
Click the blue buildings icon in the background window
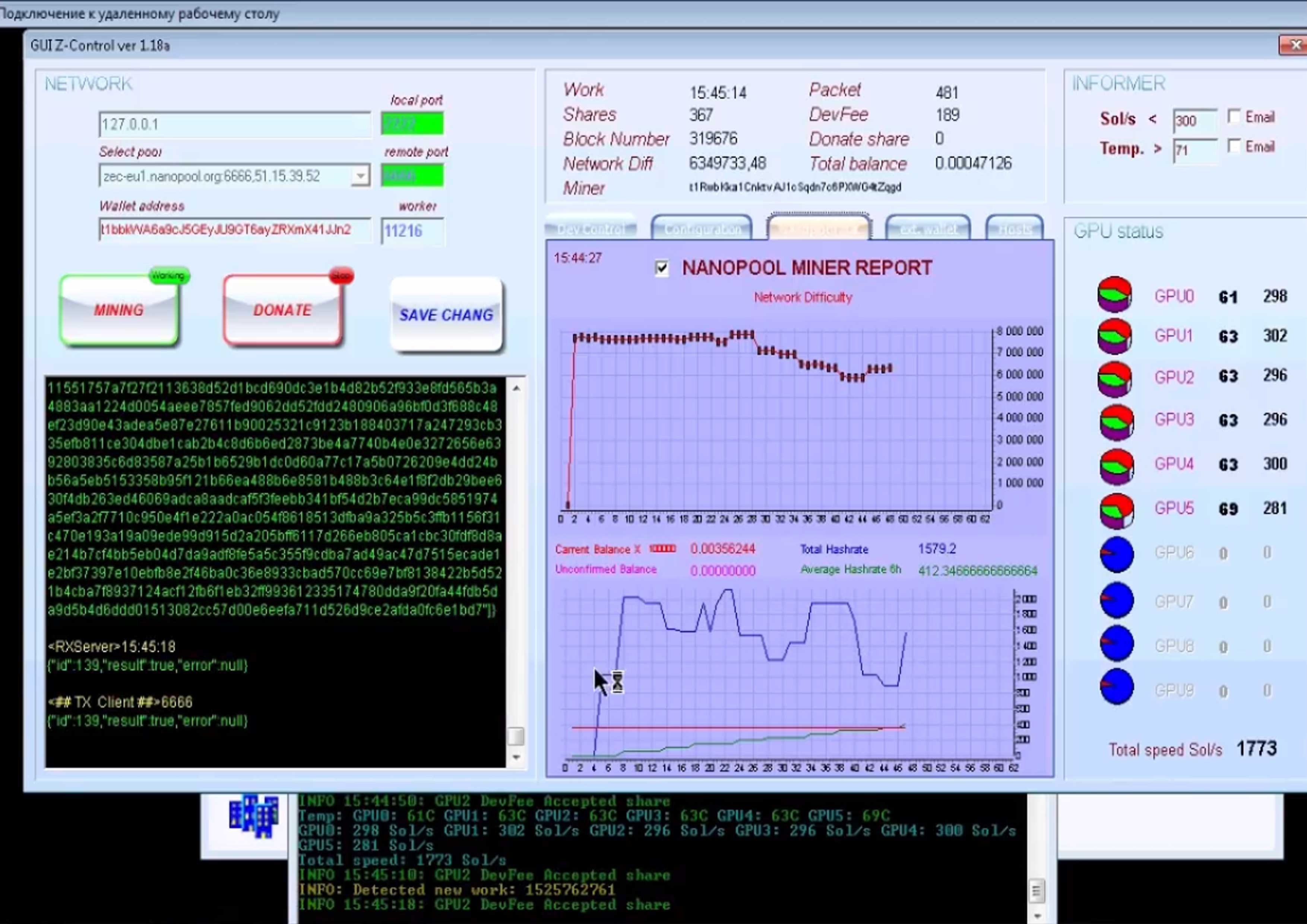[x=253, y=816]
